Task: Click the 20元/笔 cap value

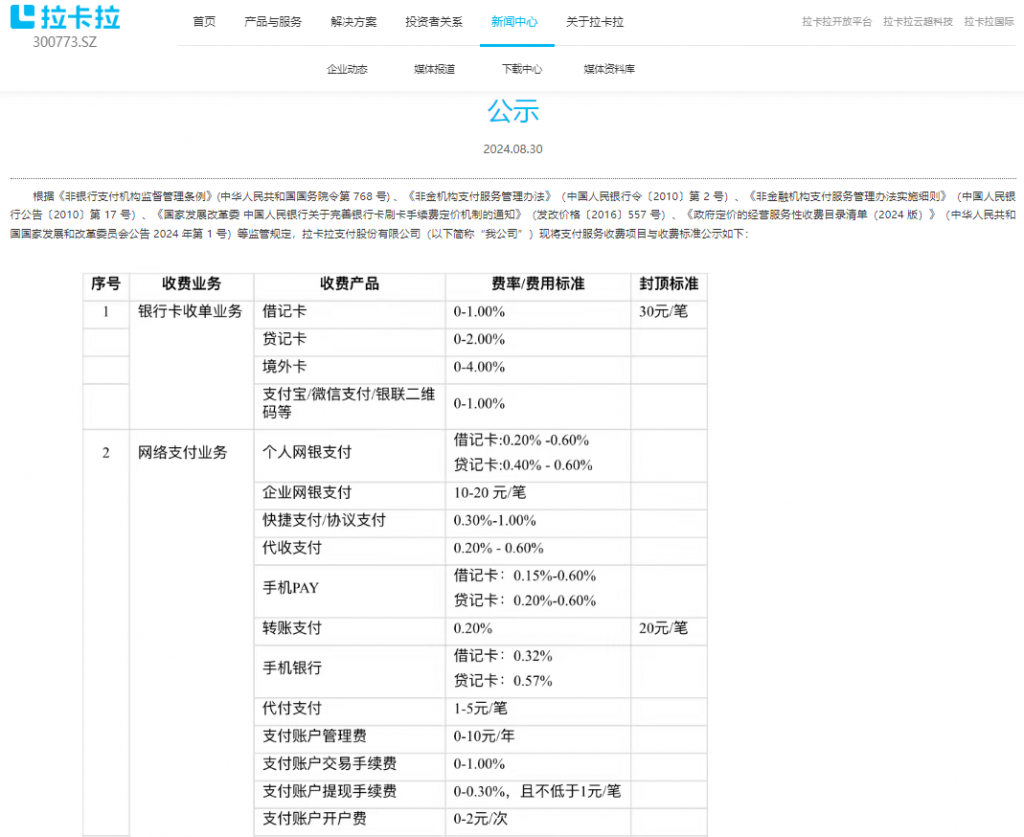Action: pyautogui.click(x=664, y=628)
